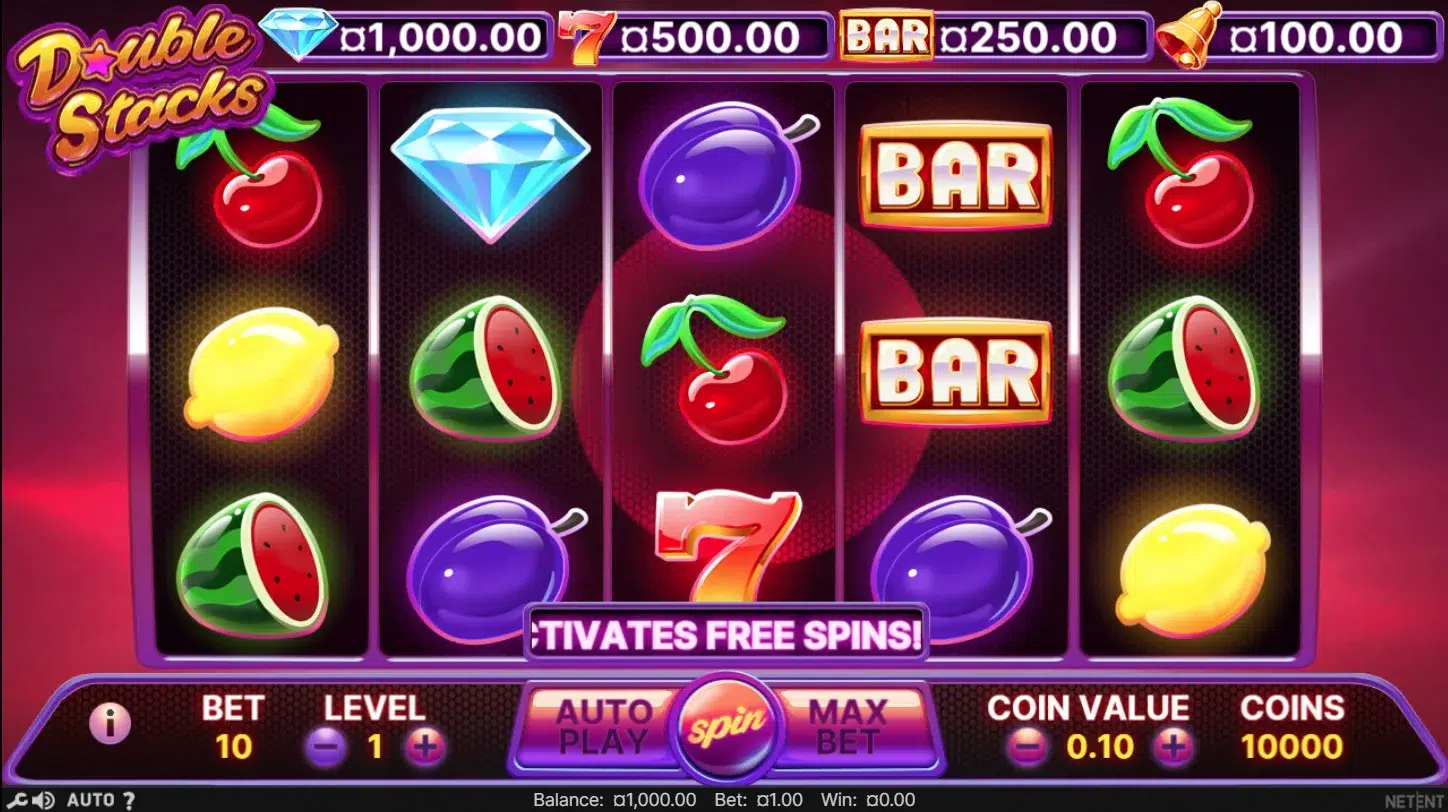
Task: Click the golden bell payout icon
Action: (1191, 35)
